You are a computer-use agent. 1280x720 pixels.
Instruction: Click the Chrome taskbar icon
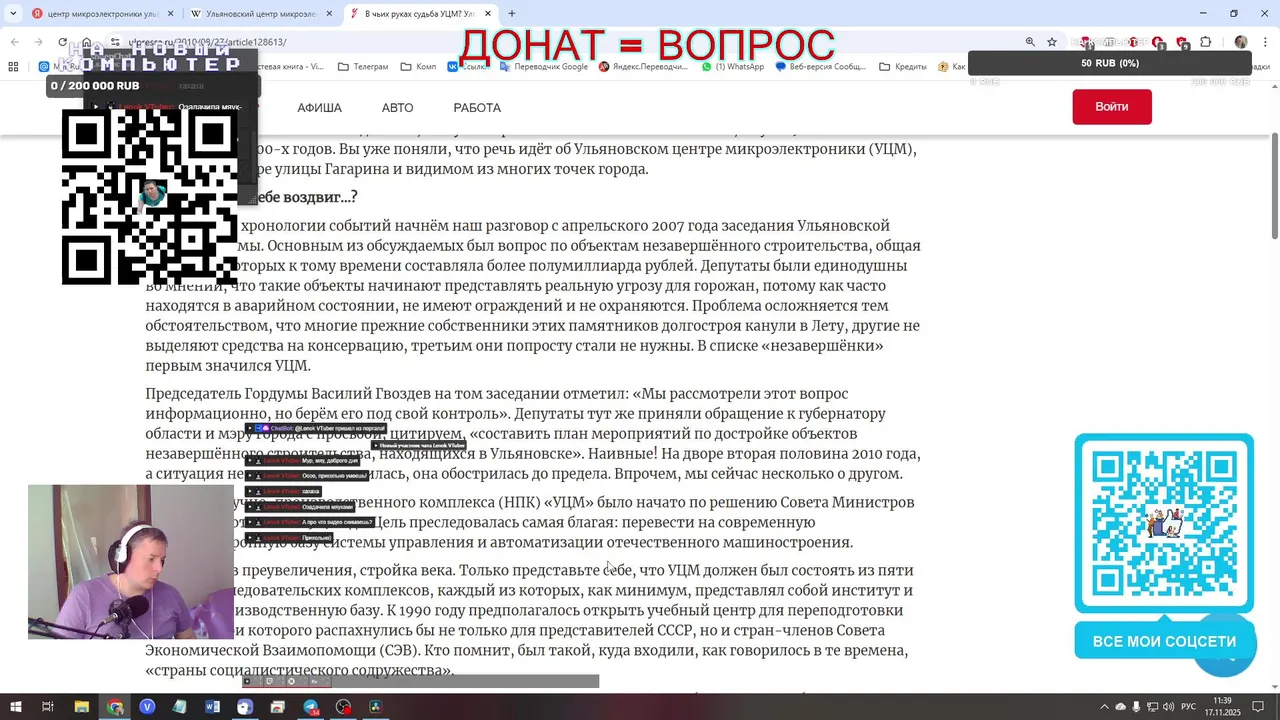[x=115, y=707]
